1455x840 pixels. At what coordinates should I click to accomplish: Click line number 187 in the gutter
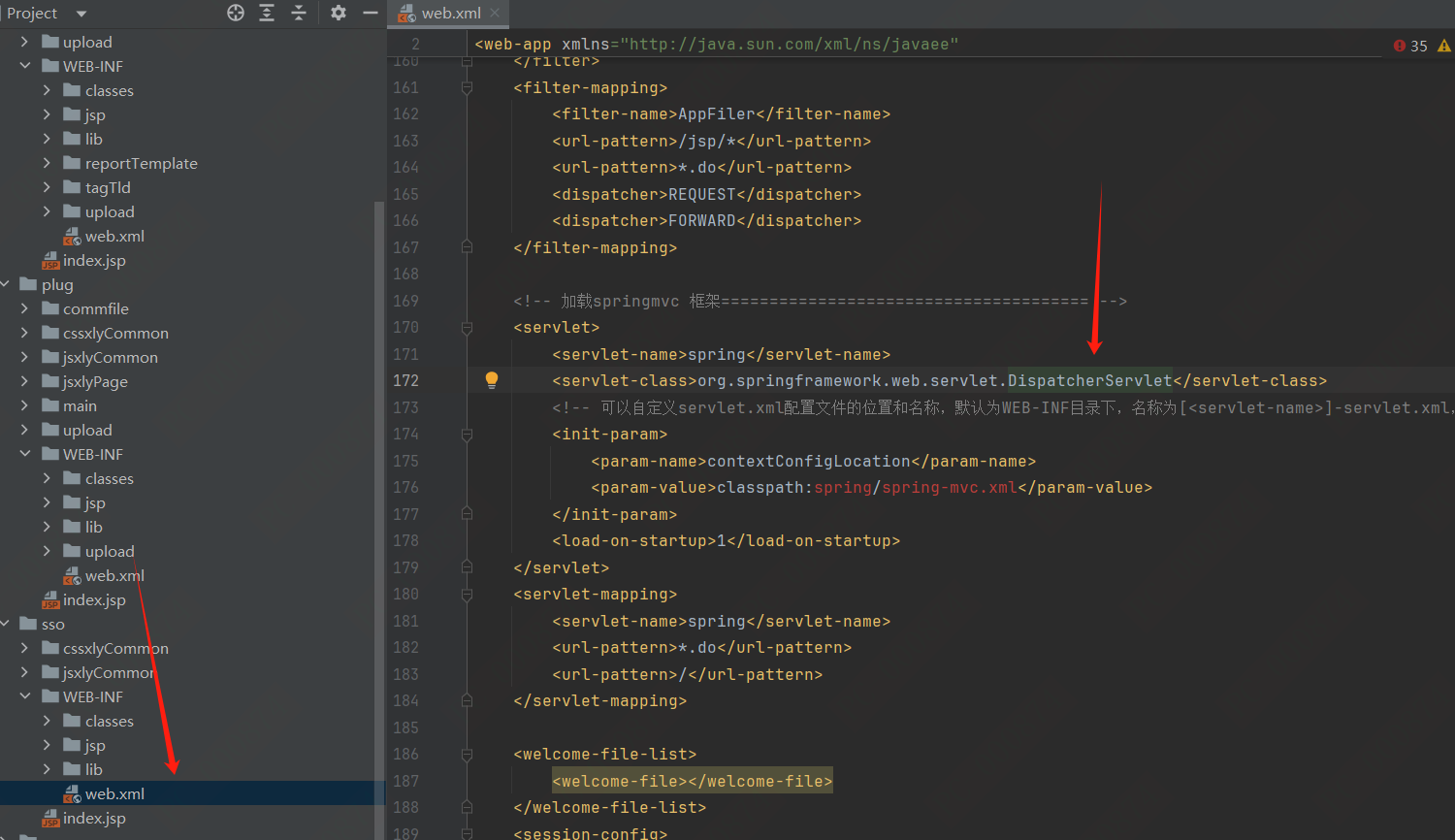tap(406, 781)
